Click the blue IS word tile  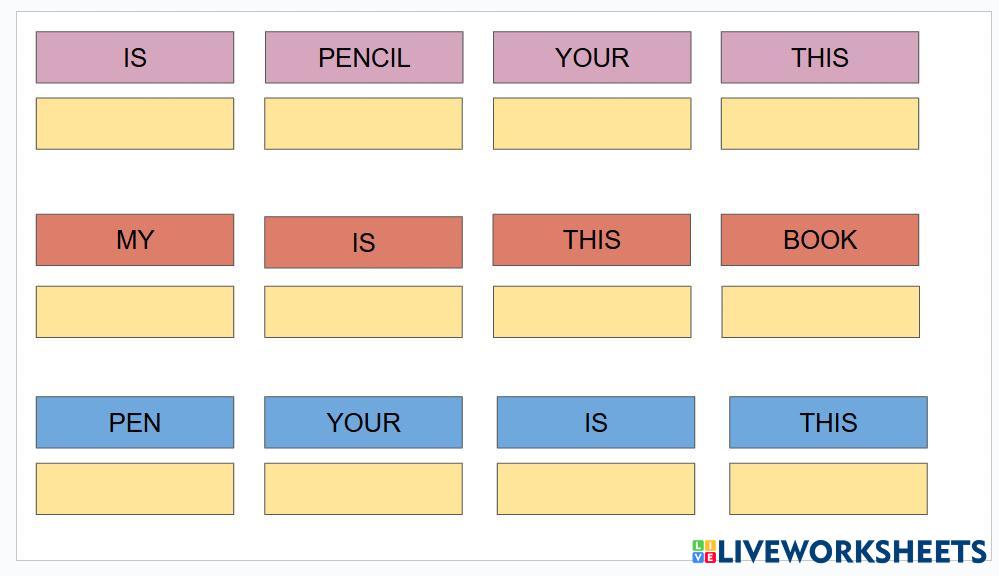tap(596, 422)
